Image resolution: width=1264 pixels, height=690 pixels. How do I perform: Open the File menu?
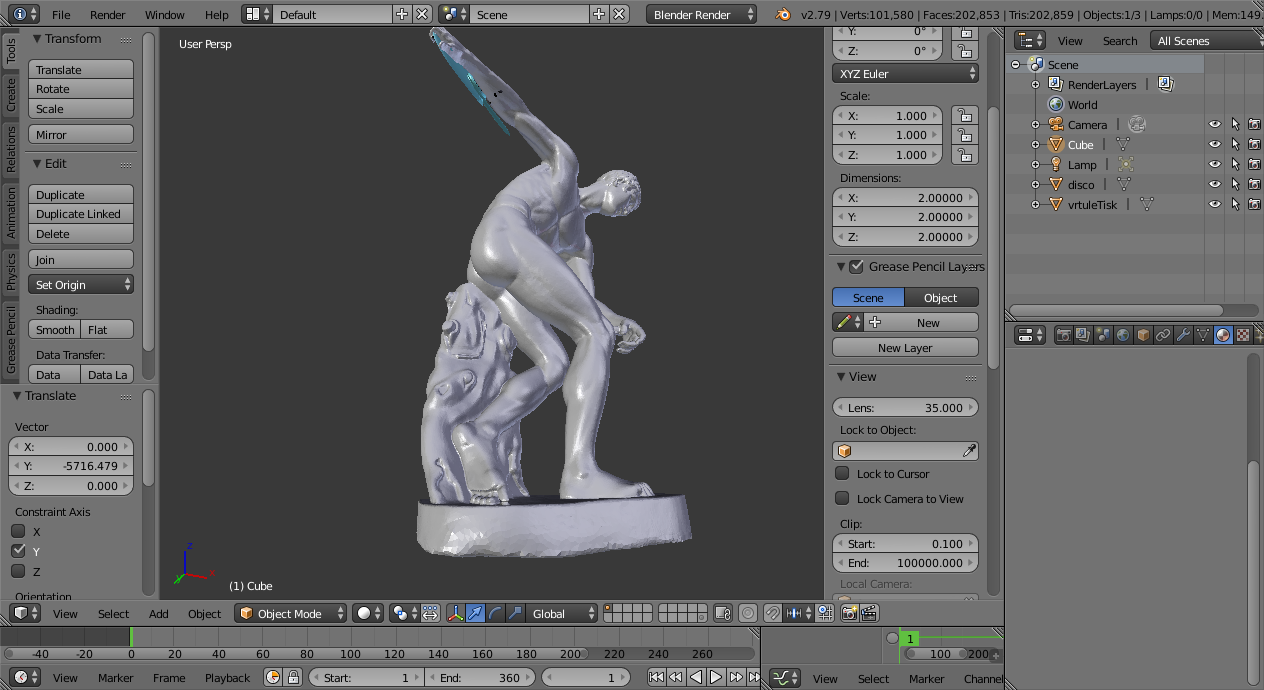pyautogui.click(x=61, y=14)
